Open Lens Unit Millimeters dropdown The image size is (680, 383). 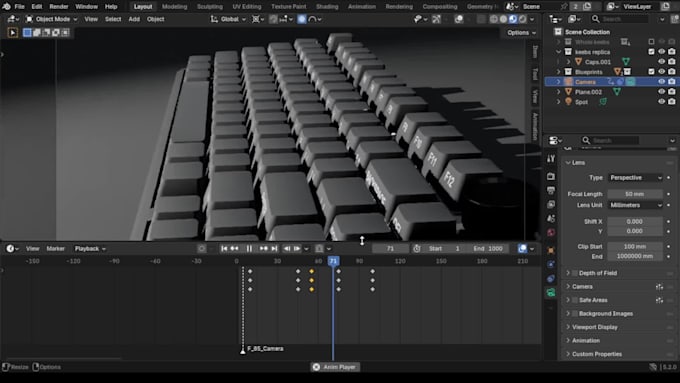[x=635, y=205]
